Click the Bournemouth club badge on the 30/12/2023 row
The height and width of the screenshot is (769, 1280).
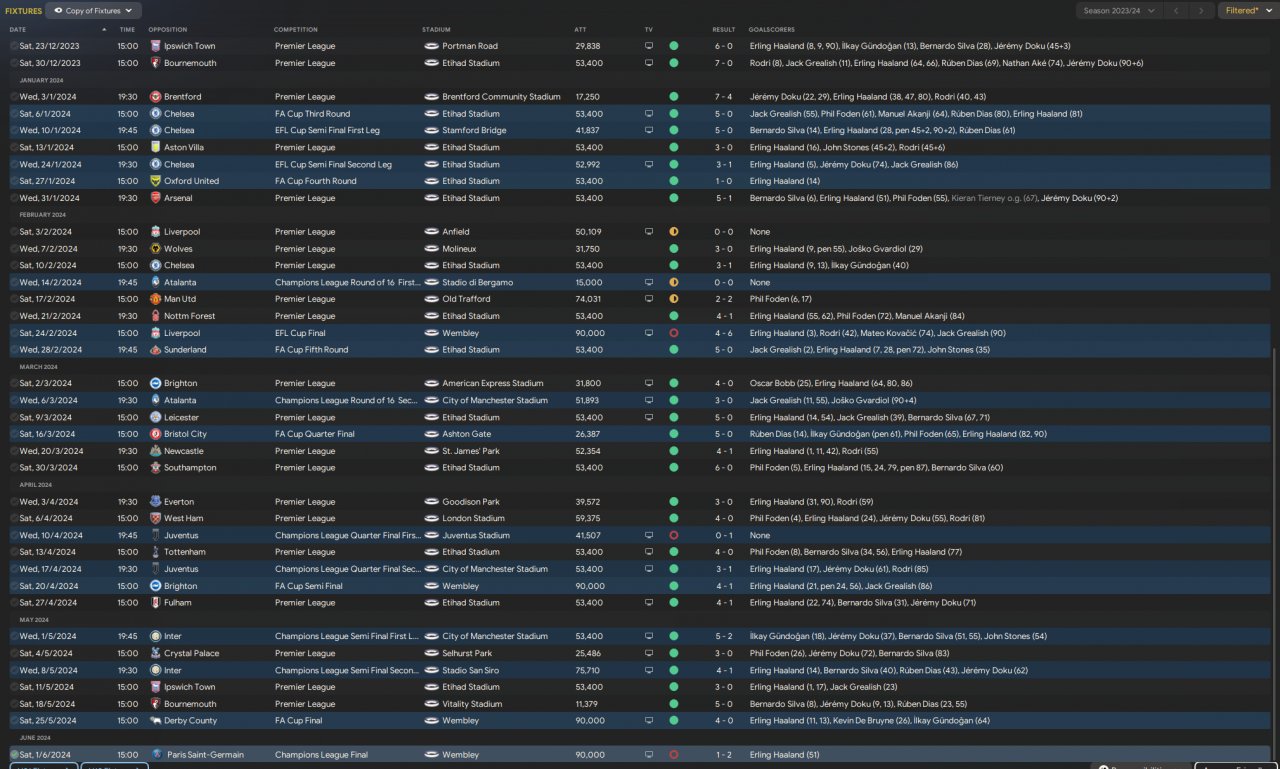click(155, 63)
